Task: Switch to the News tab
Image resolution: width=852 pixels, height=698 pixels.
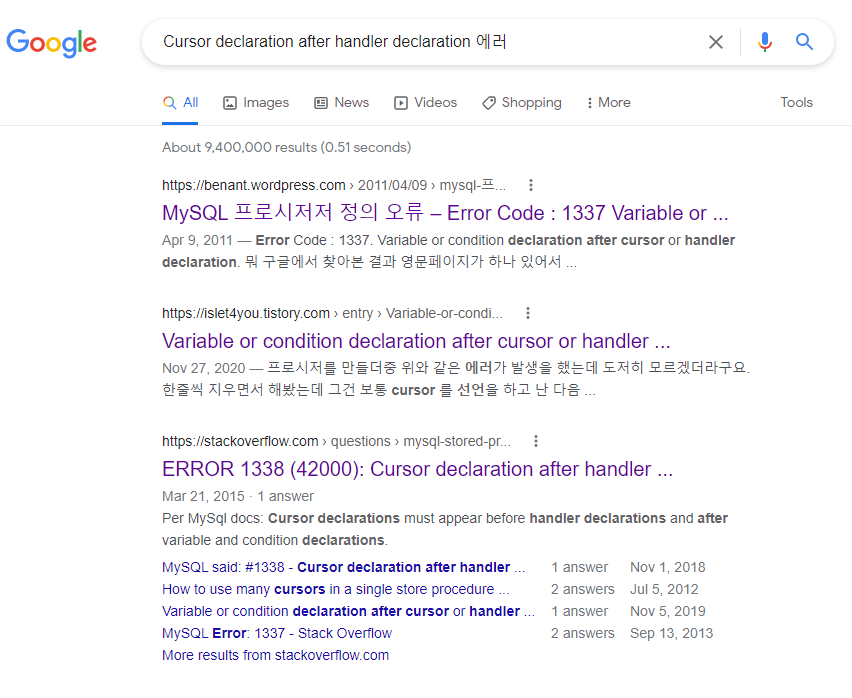Action: (341, 103)
